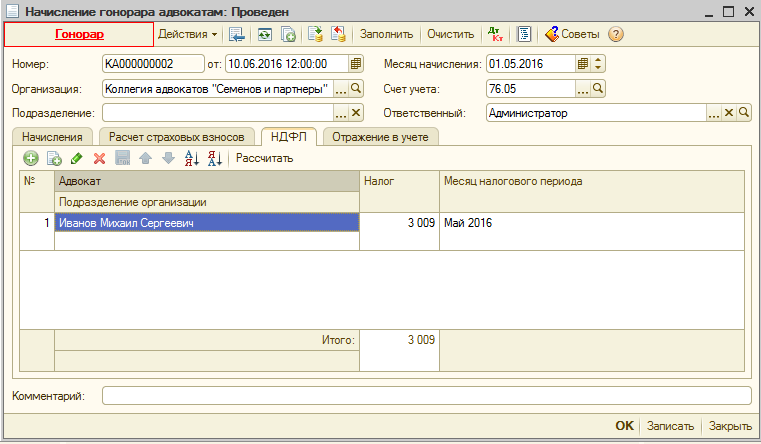This screenshot has height=444, width=761.
Task: Sort table rows ascending
Action: tap(192, 158)
